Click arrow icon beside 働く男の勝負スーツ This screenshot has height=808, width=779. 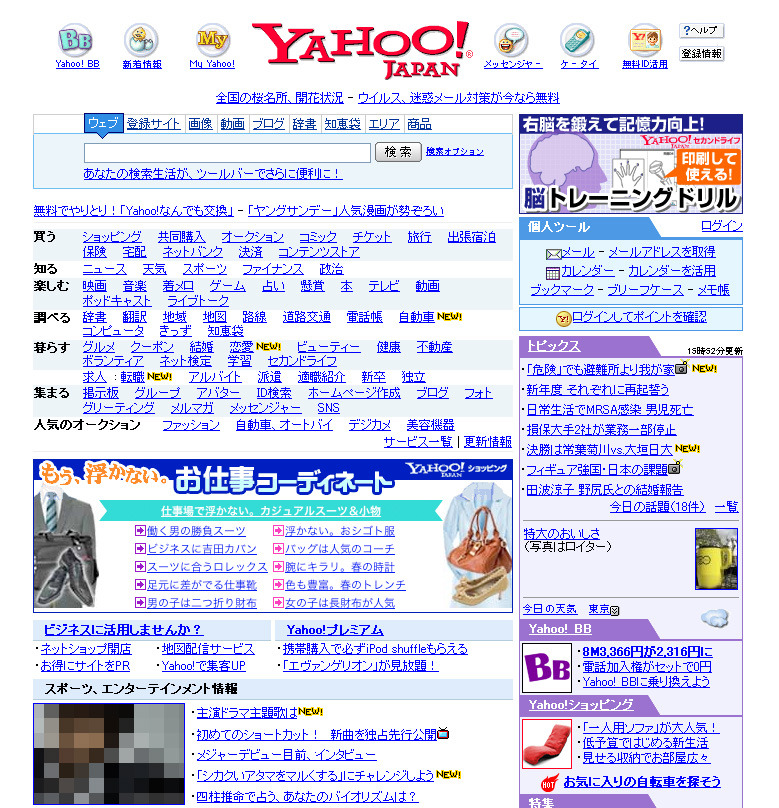[x=140, y=531]
